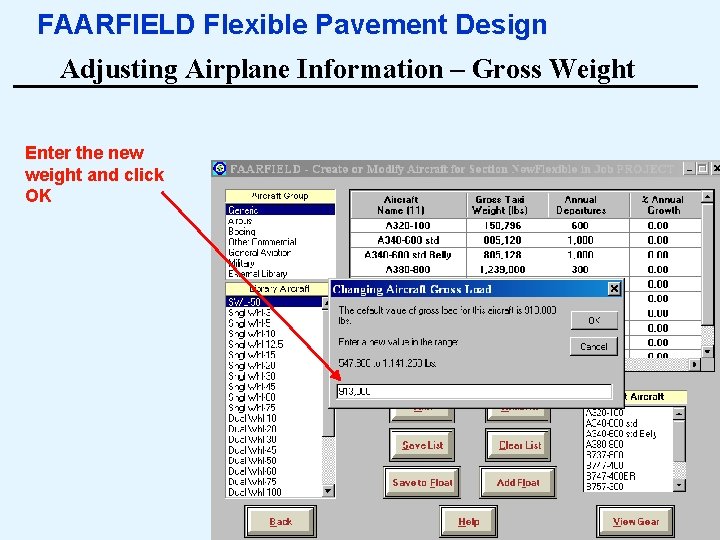The image size is (720, 540).
Task: Select Dual Whl-10 library aircraft
Action: coord(274,418)
